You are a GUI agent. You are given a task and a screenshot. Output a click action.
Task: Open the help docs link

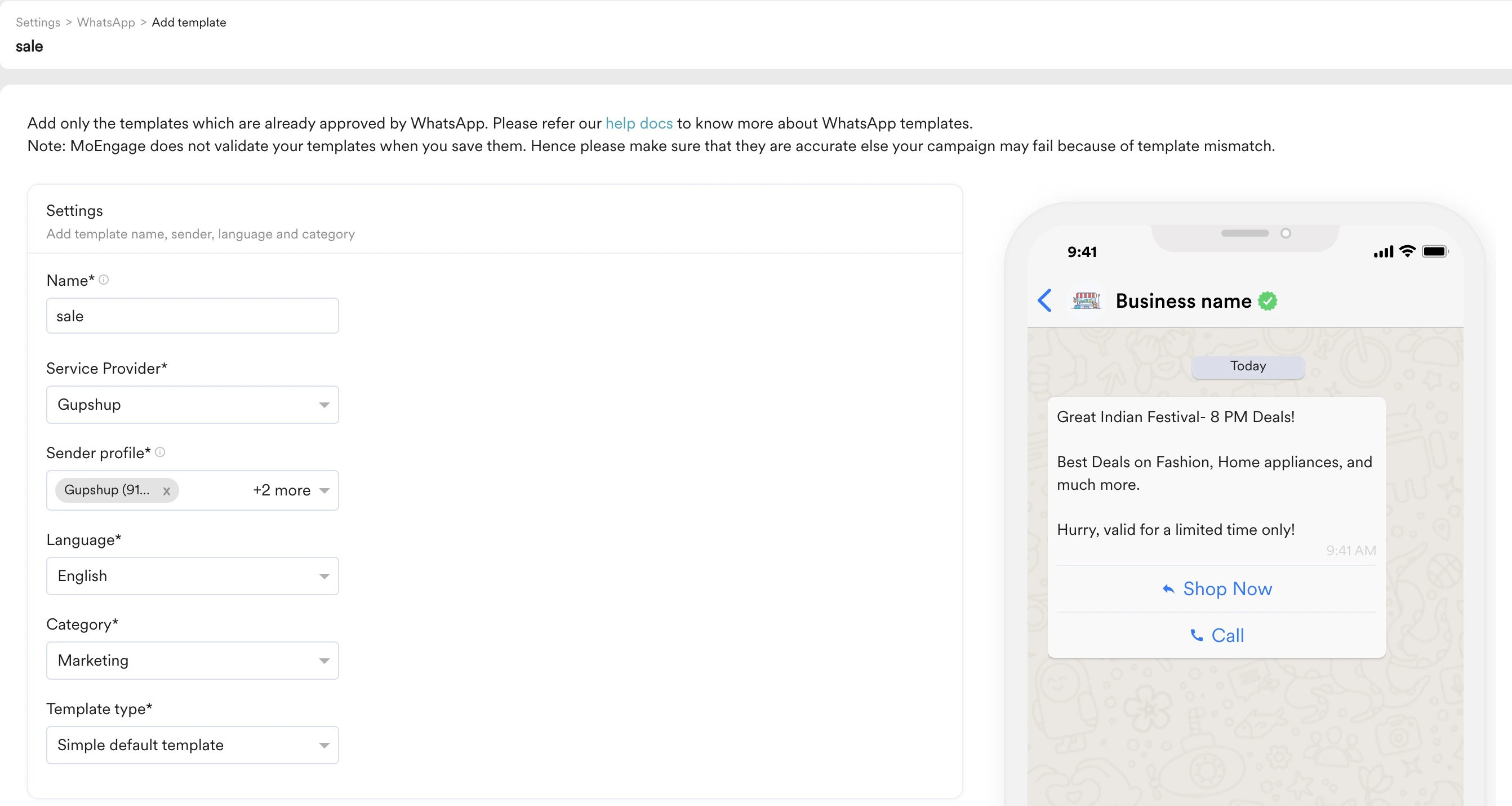[639, 123]
